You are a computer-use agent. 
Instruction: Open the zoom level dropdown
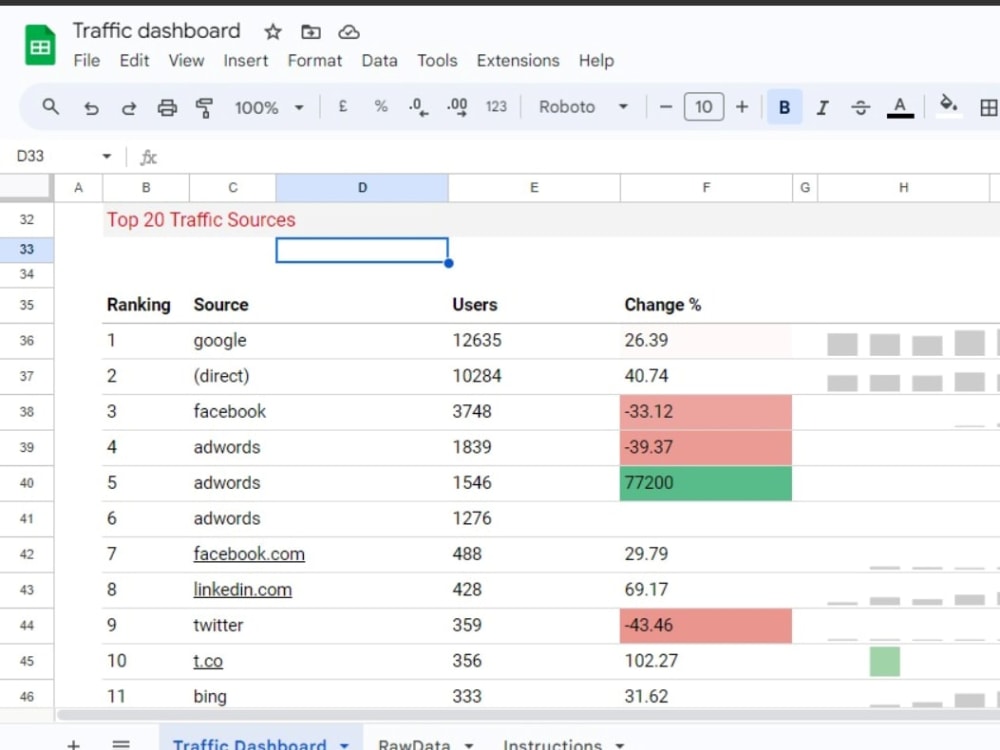tap(269, 107)
